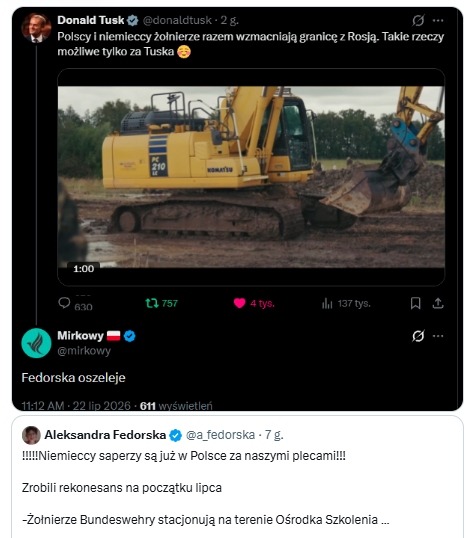Open Mirkowy's teal profile avatar
Viewport: 476px width, 538px height.
tap(36, 343)
